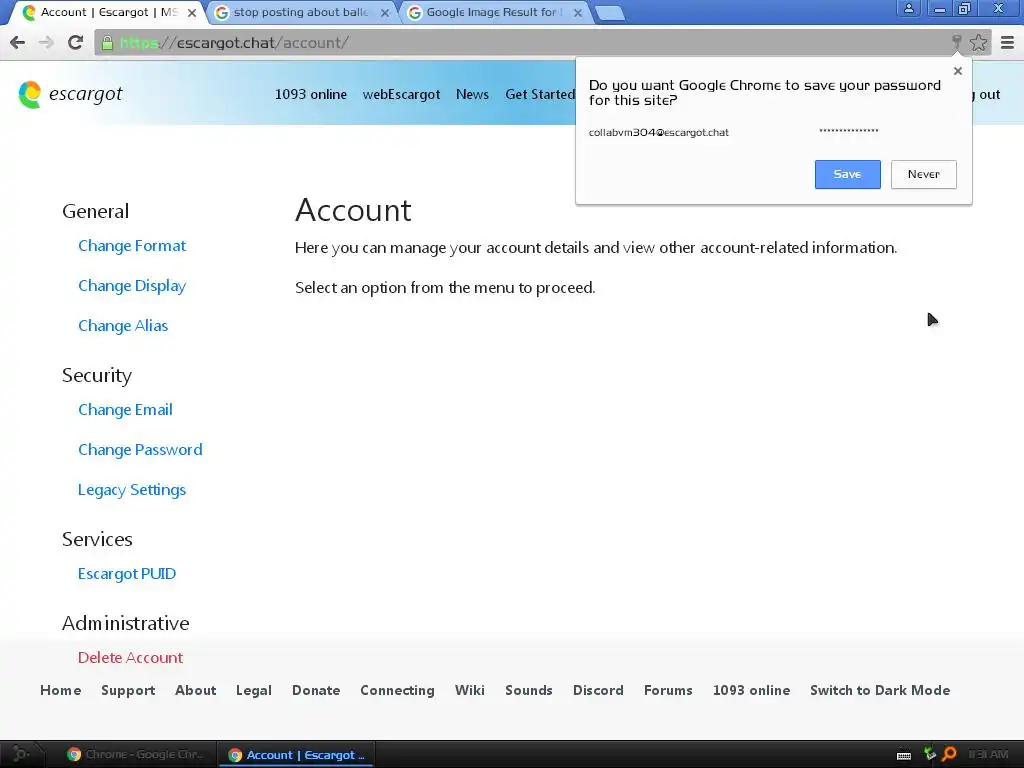
Task: Open About footer link
Action: [x=196, y=690]
